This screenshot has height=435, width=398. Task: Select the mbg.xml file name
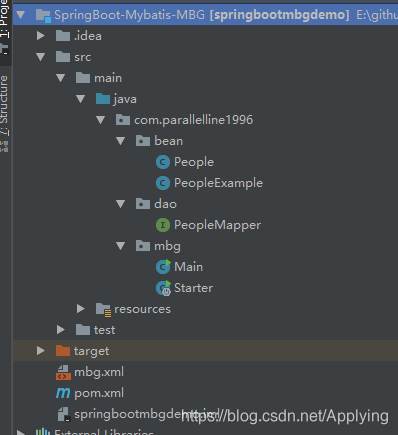coord(99,372)
